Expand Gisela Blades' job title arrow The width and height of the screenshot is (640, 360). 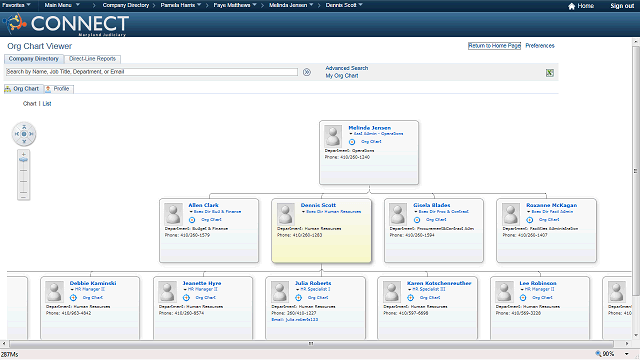coord(416,211)
